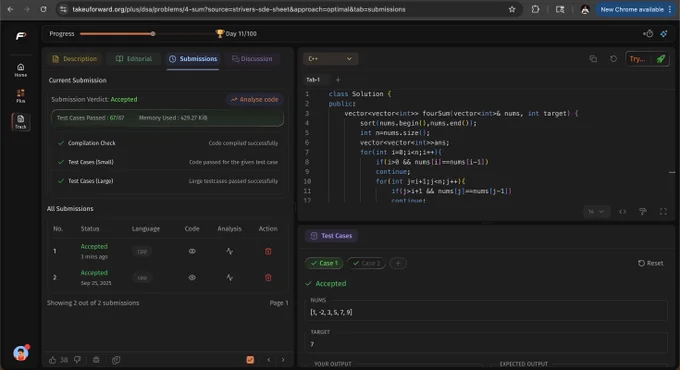The height and width of the screenshot is (370, 680).
Task: Open the C++ language dropdown
Action: (330, 59)
